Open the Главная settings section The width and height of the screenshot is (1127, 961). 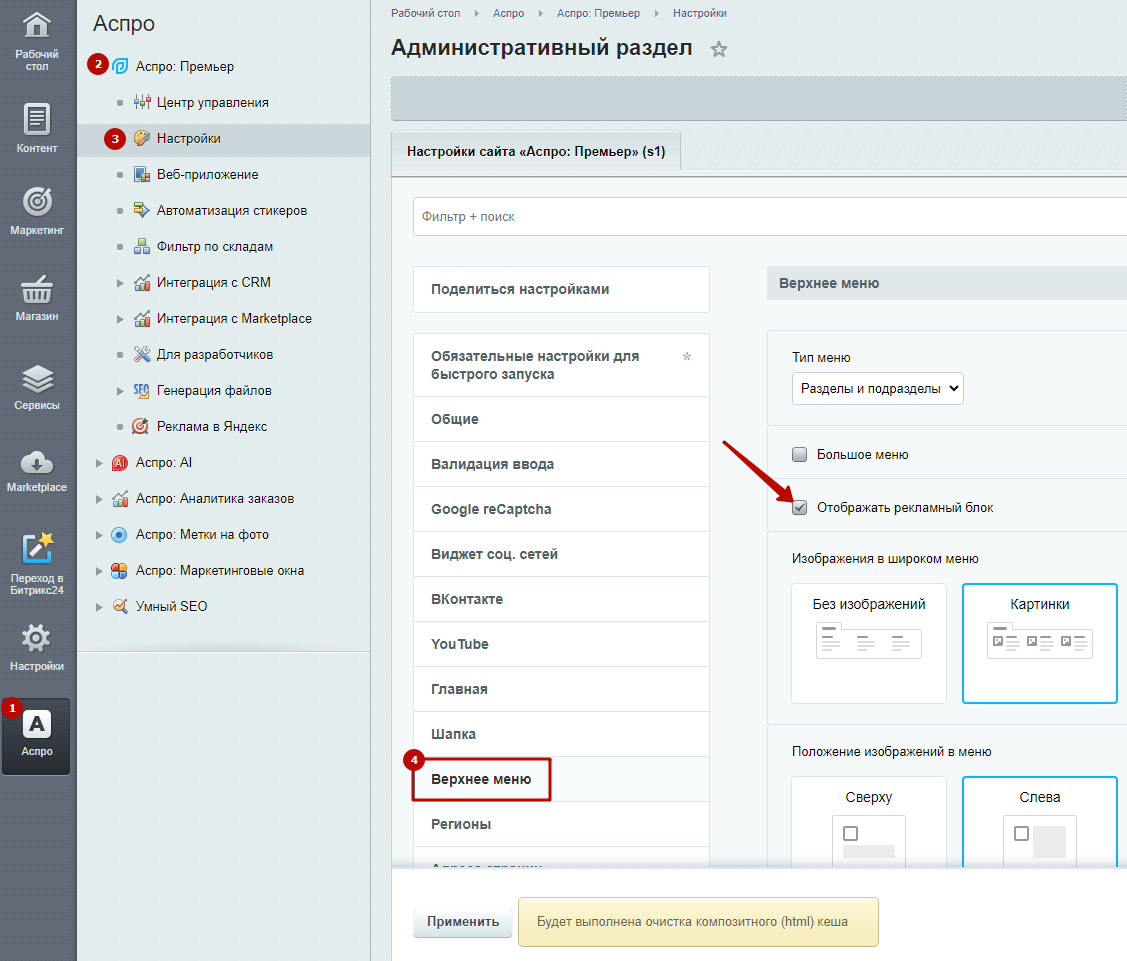coord(561,689)
